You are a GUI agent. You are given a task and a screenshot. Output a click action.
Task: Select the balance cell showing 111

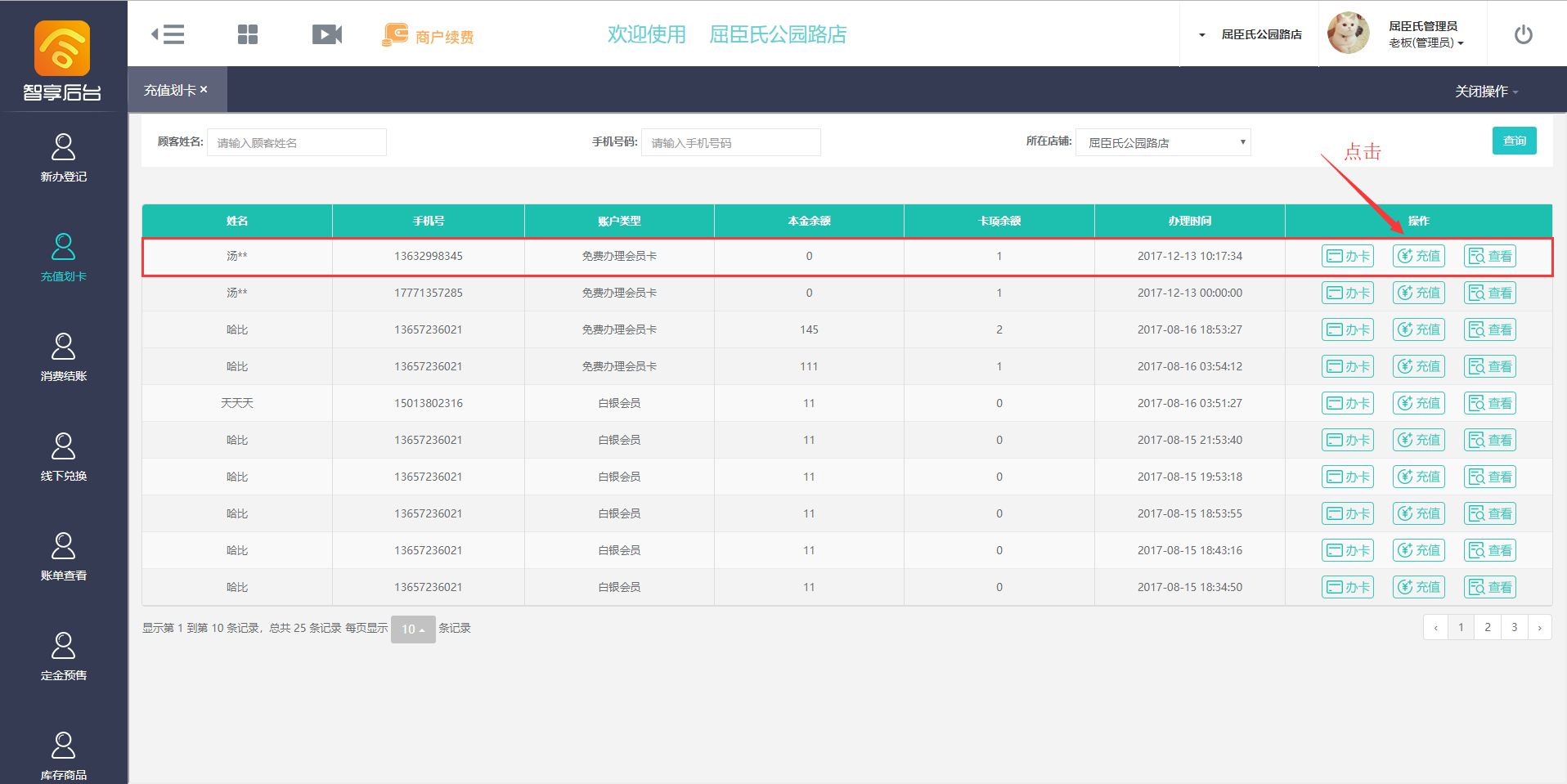point(809,366)
